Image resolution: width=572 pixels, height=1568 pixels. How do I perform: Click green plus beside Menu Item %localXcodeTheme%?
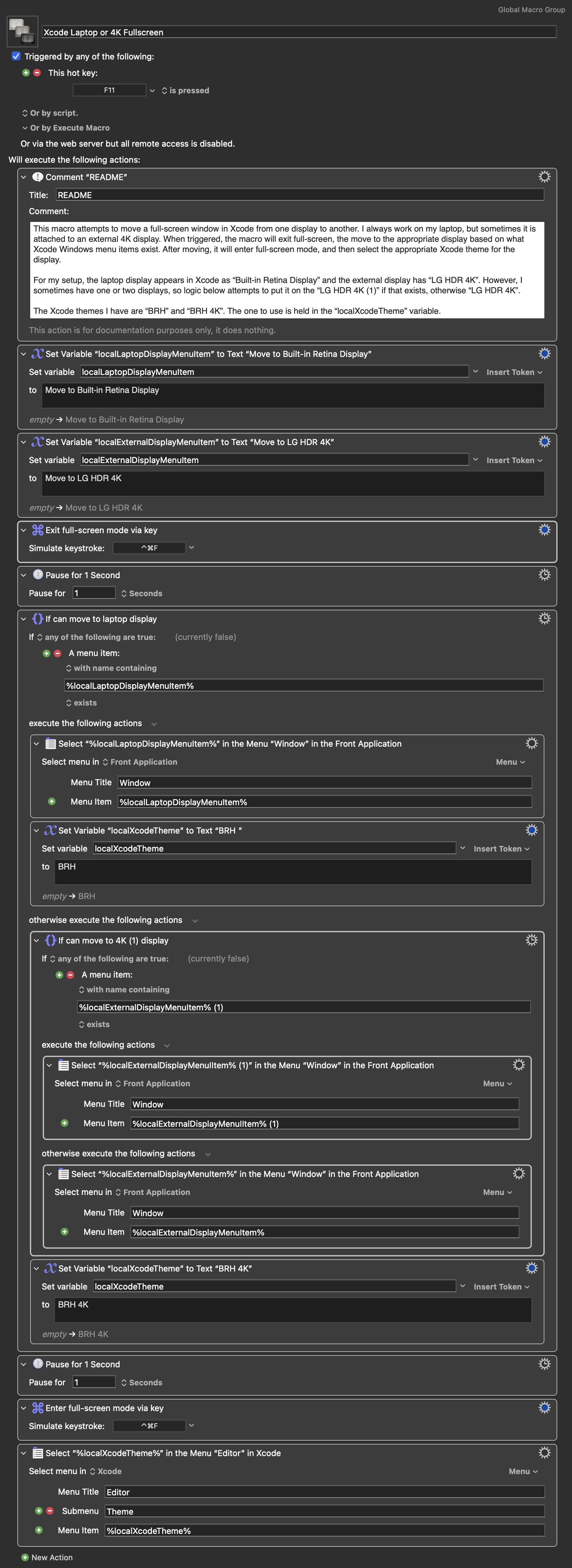click(x=38, y=1530)
